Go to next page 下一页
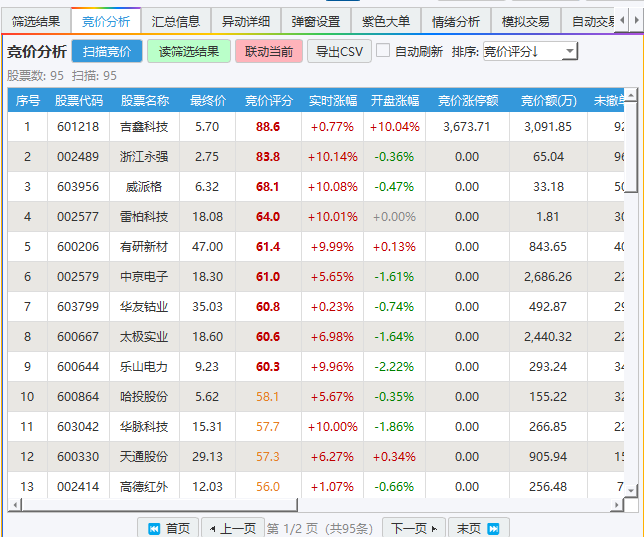Image resolution: width=644 pixels, height=537 pixels. pos(414,528)
